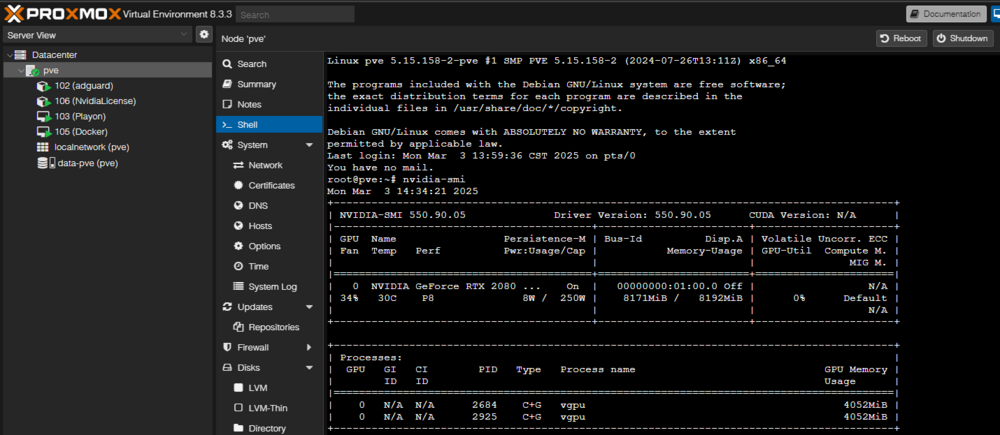This screenshot has height=435, width=1000.
Task: Open the Certificates menu item
Action: point(269,186)
